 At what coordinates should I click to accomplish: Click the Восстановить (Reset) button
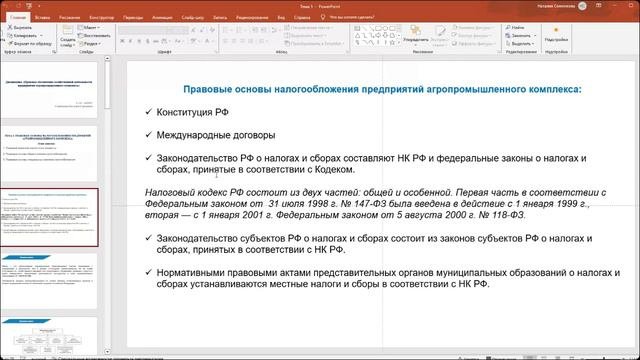[94, 36]
